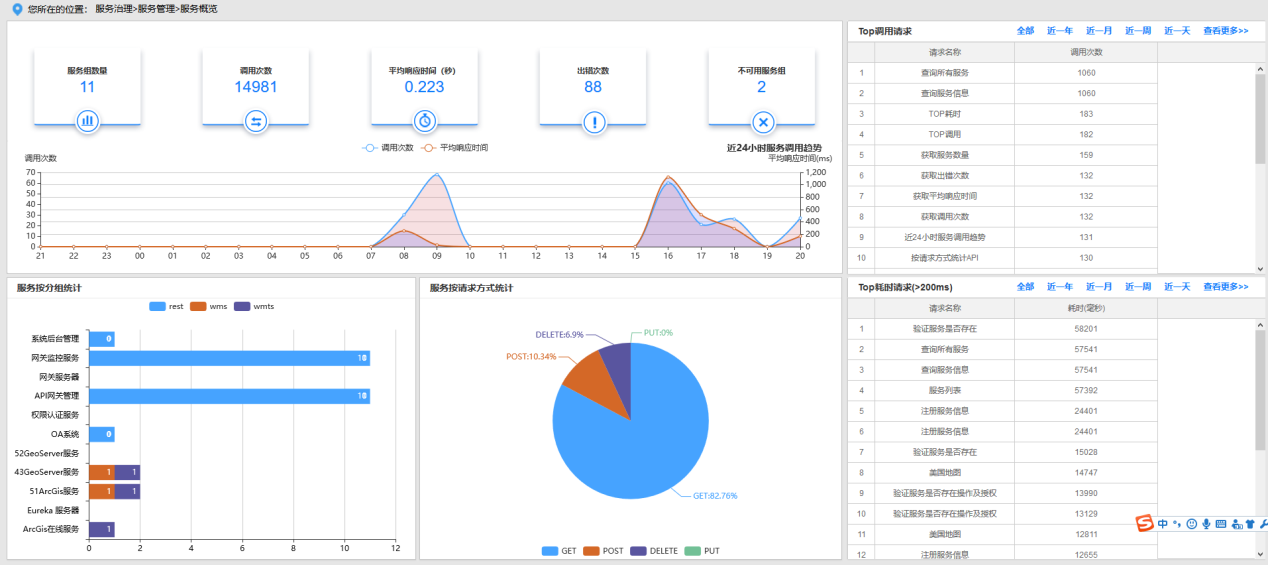This screenshot has height=565, width=1268.
Task: Click the stopwatch icon under 平均响应时间 card
Action: (425, 122)
